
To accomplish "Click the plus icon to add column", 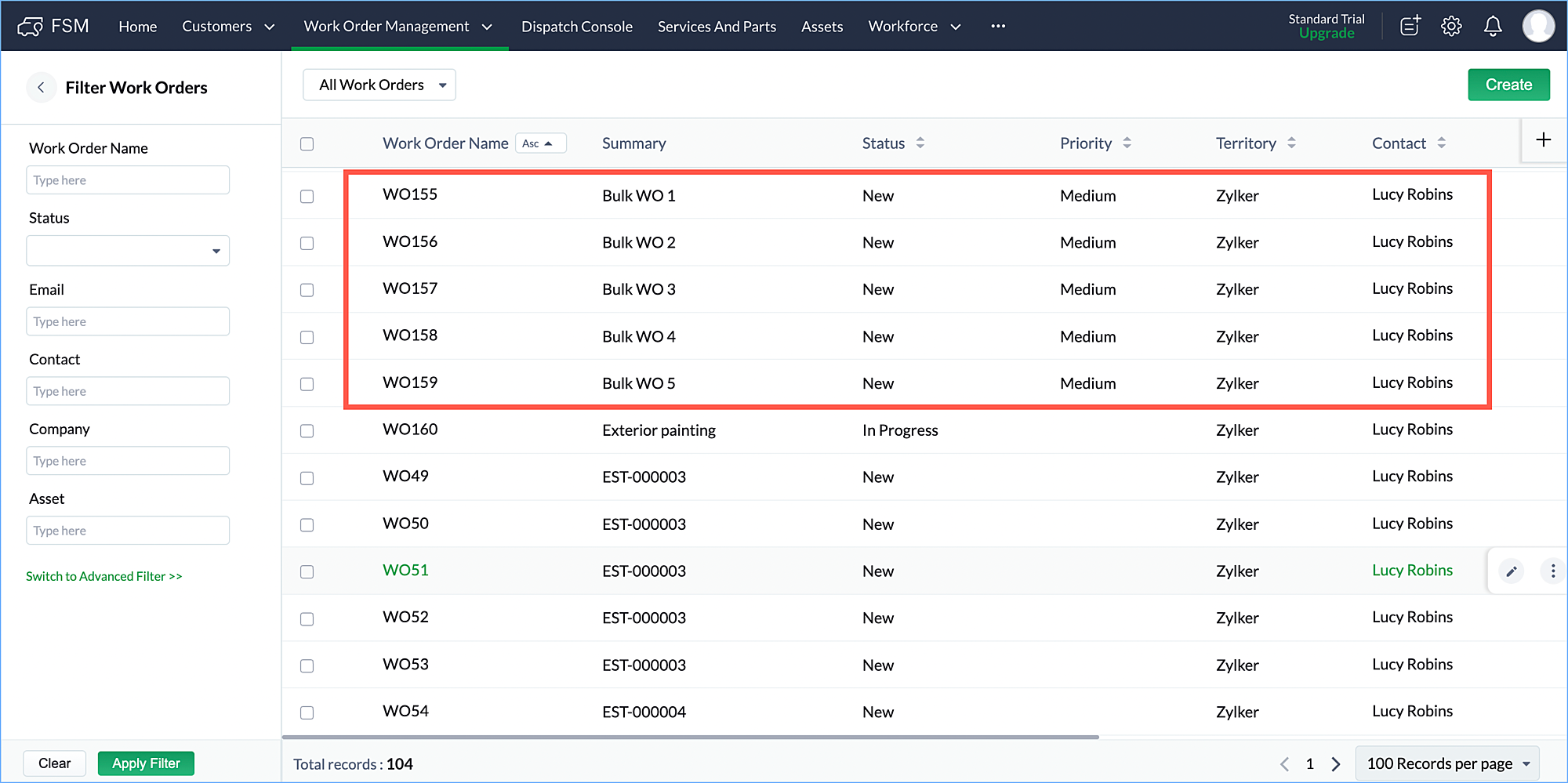I will tap(1543, 140).
